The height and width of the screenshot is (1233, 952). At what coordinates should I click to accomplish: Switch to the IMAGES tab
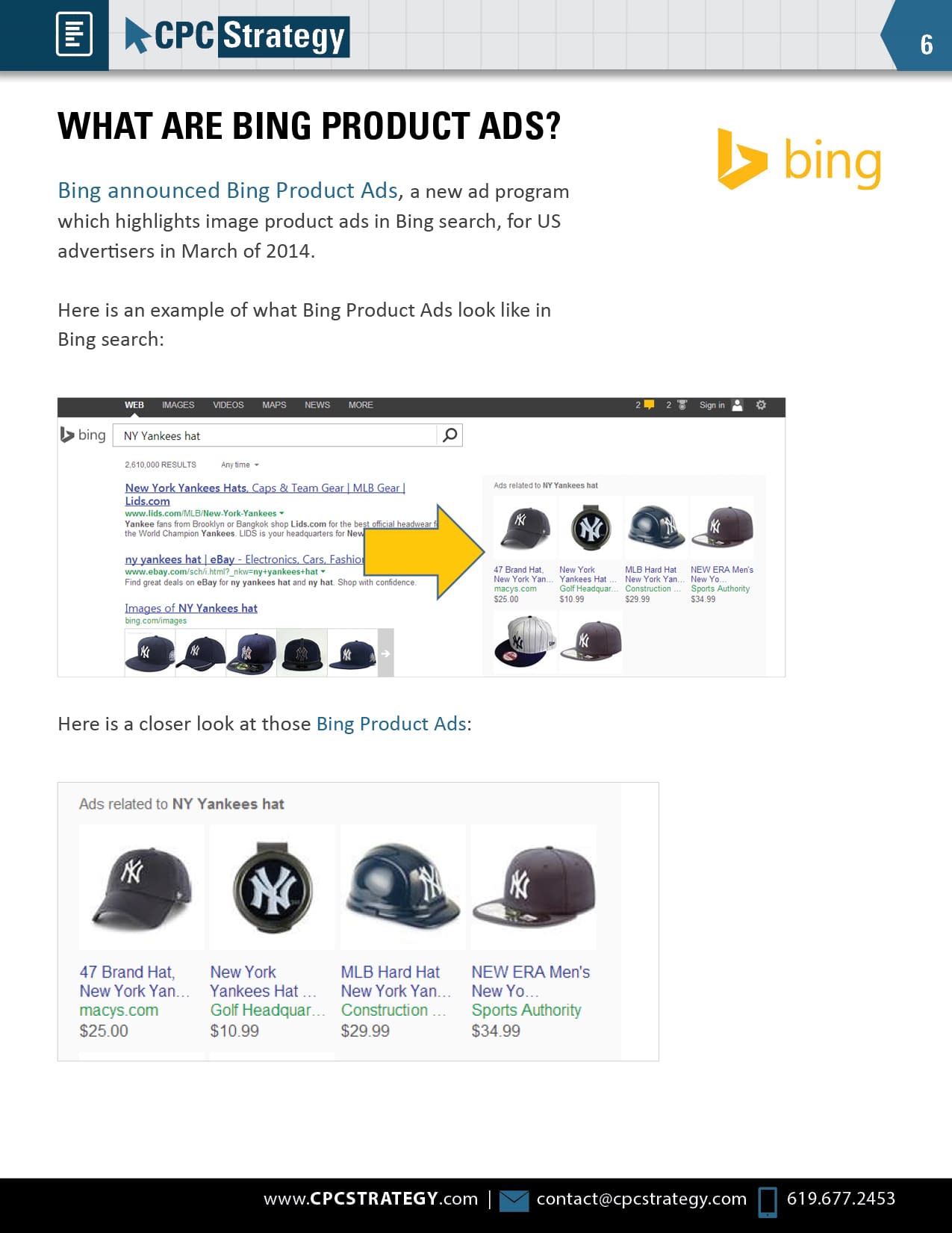[x=178, y=405]
